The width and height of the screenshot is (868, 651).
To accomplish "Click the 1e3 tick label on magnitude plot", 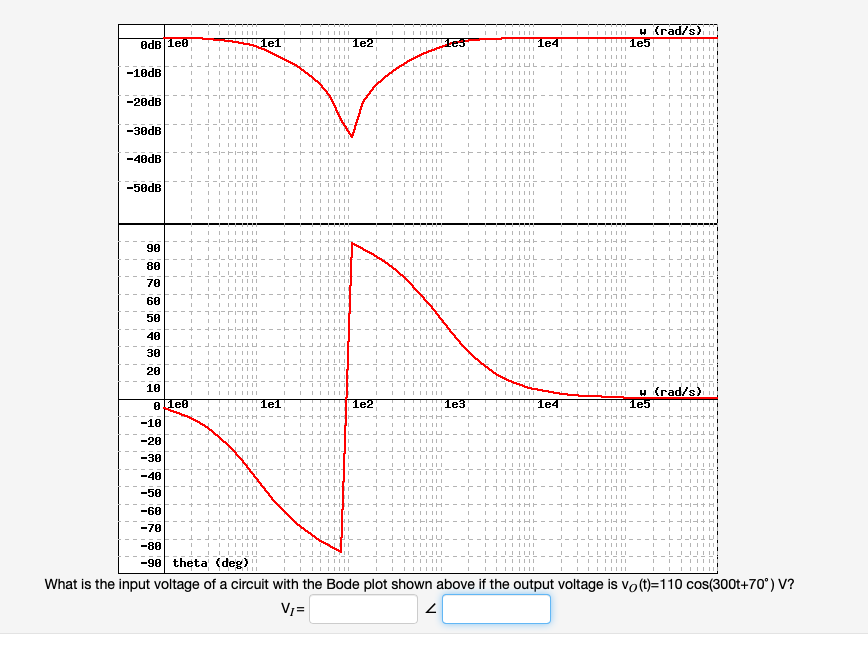I will [454, 43].
